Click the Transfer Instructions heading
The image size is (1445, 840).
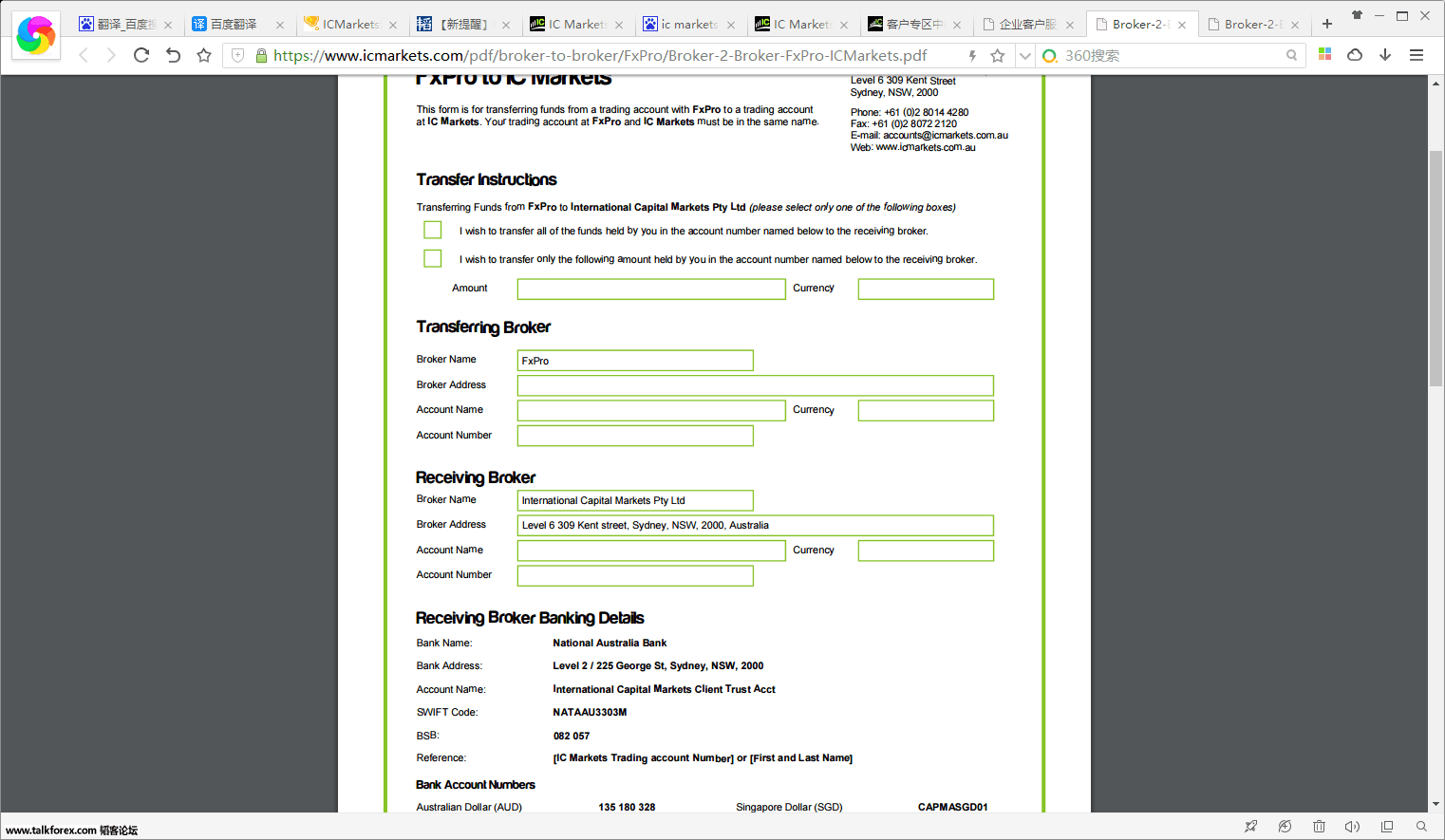point(486,179)
